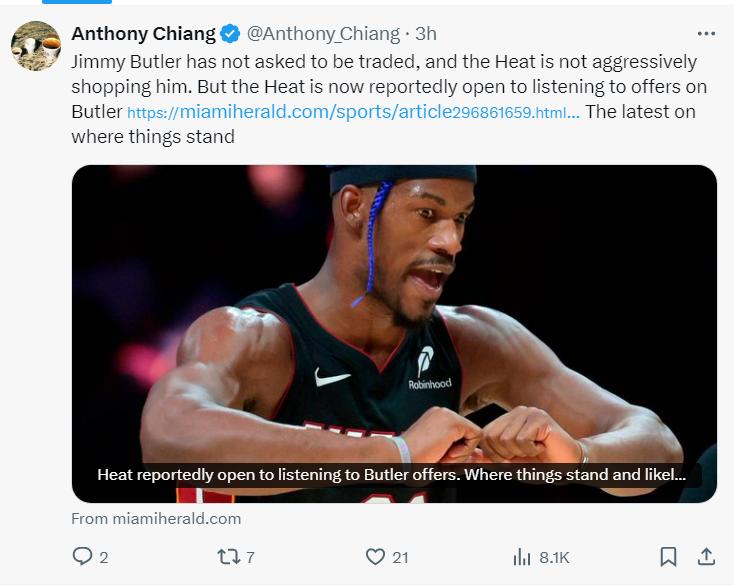Open the @Anthony_Chiang handle link
Image resolution: width=734 pixels, height=587 pixels.
(323, 34)
